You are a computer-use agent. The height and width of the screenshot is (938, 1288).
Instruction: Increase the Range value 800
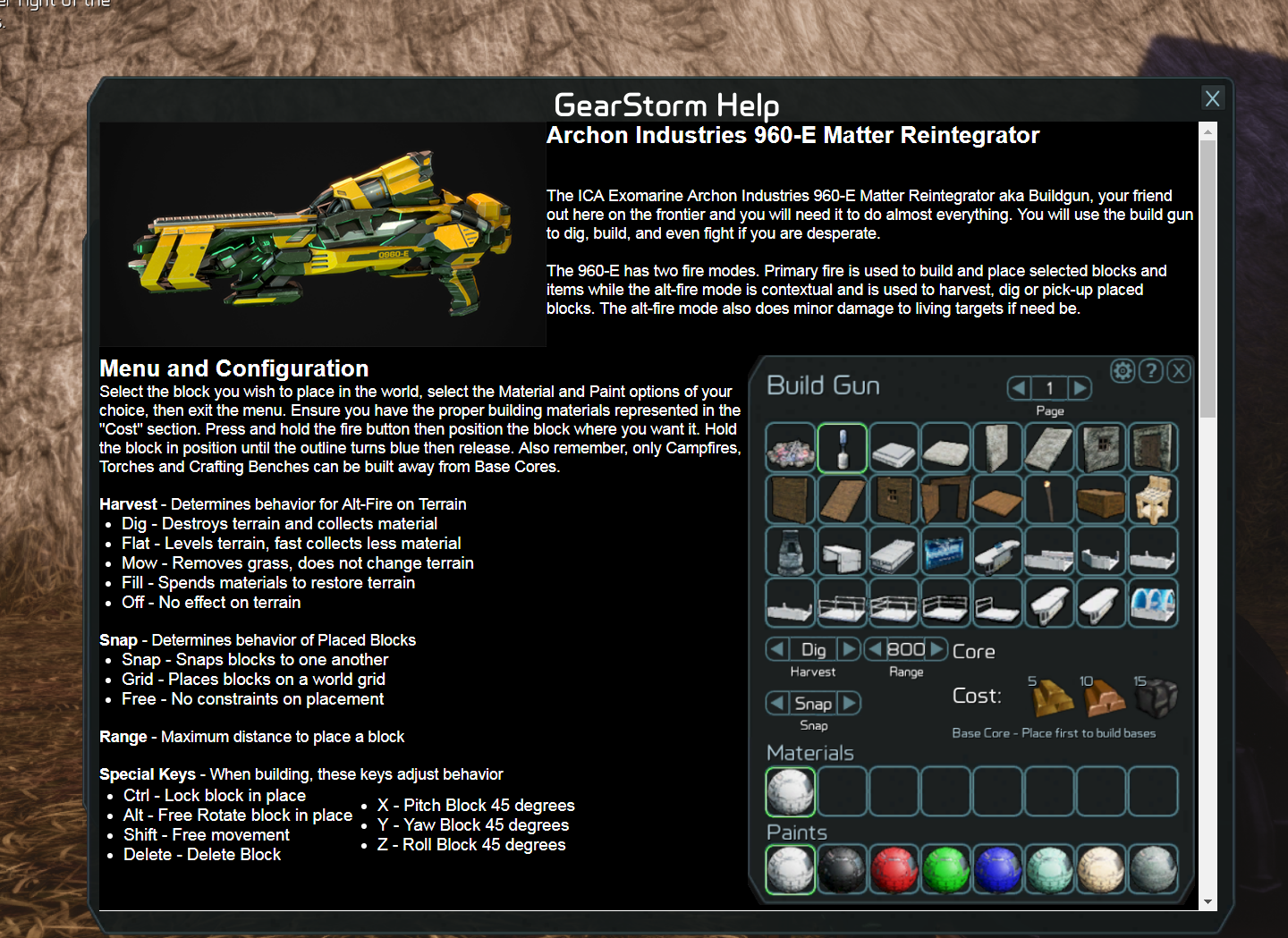click(x=937, y=649)
